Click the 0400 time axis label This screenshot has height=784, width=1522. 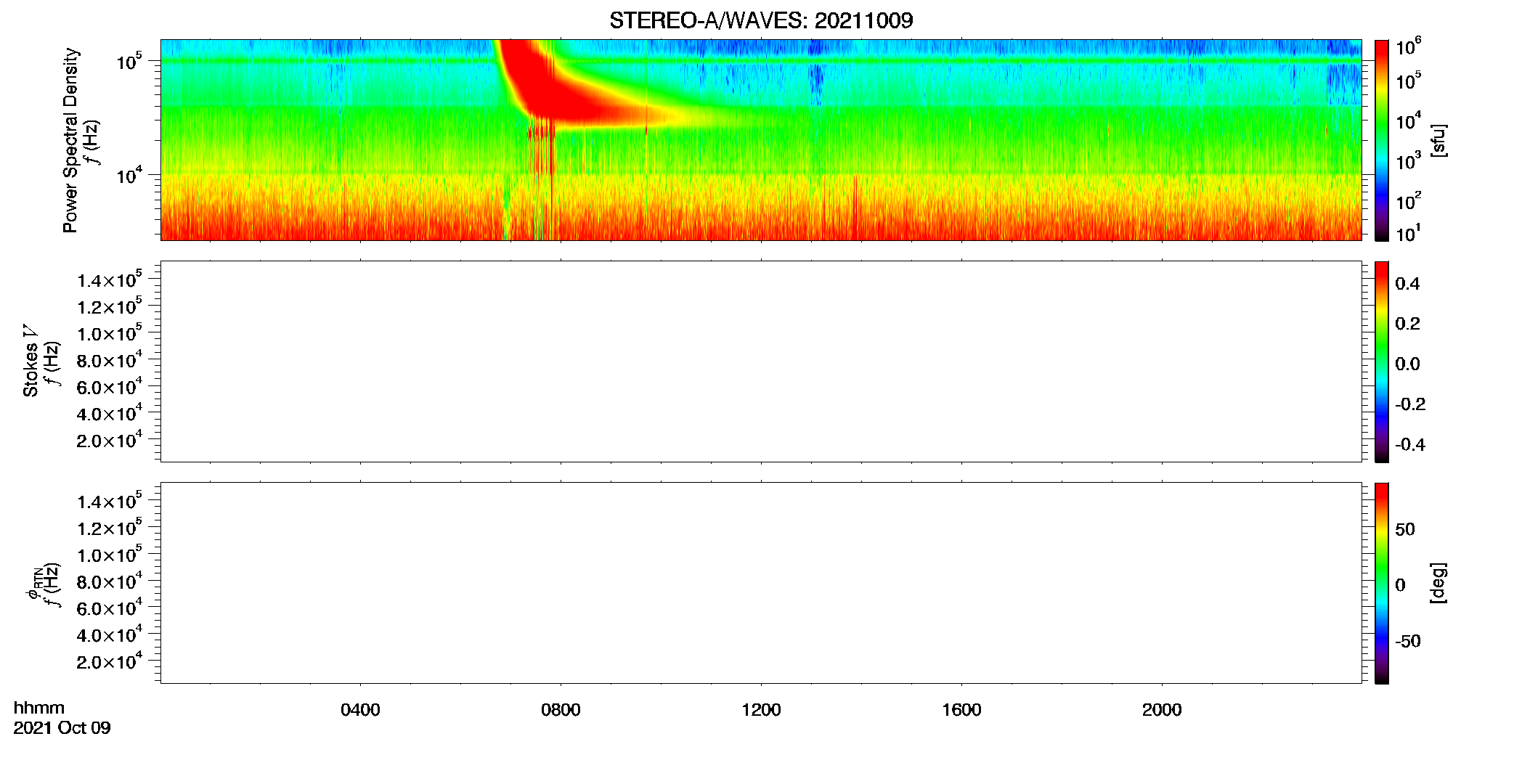point(360,710)
